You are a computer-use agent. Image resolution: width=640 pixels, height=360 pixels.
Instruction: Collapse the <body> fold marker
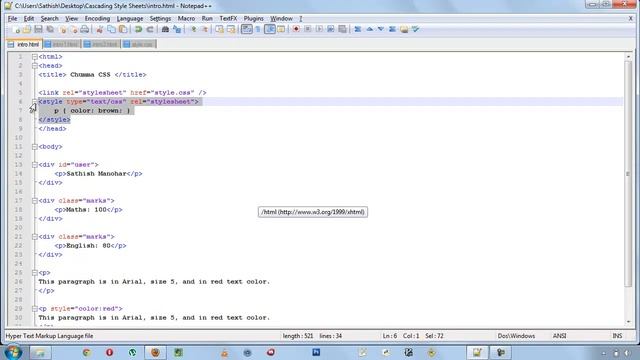[35, 147]
